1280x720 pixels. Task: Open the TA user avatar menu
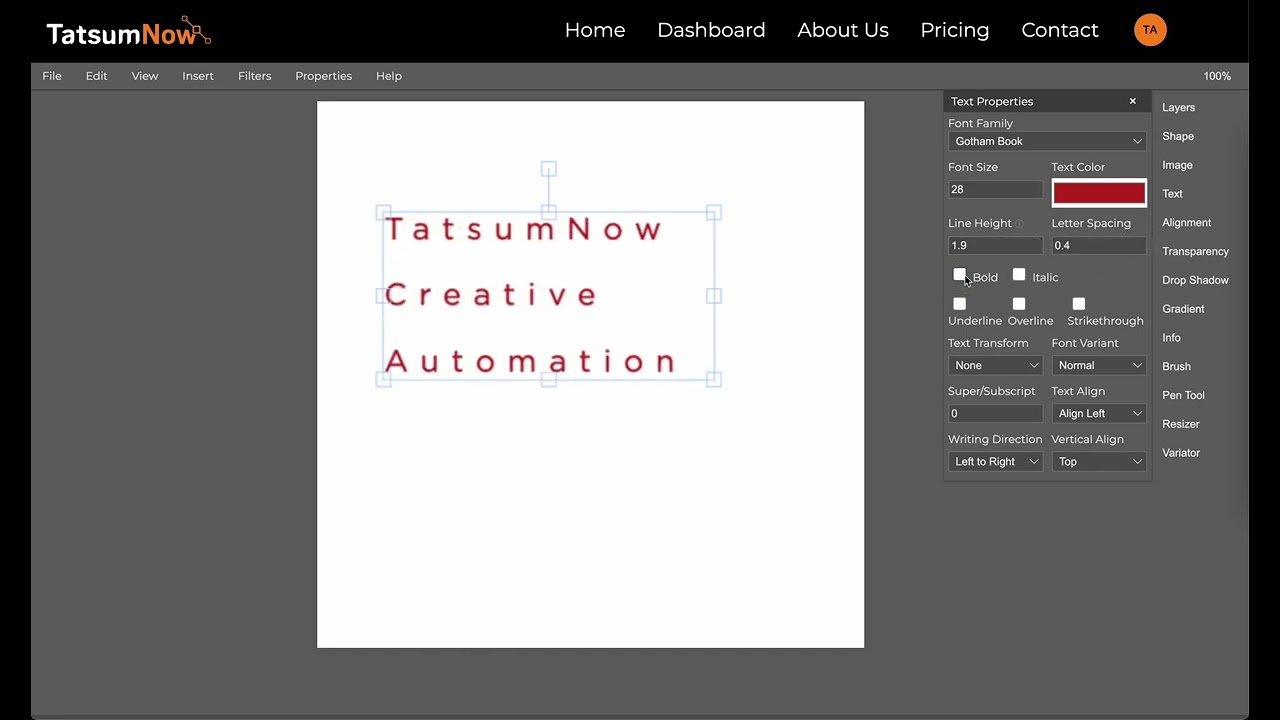click(x=1150, y=30)
